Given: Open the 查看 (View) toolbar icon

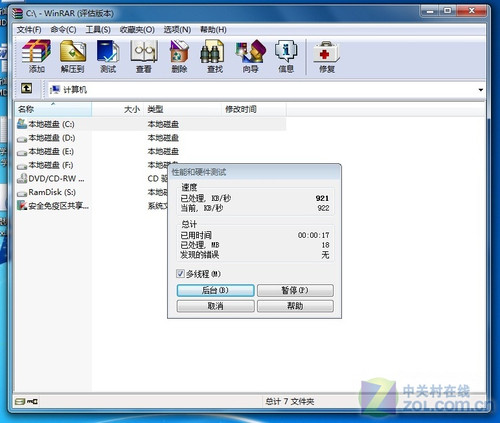Looking at the screenshot, I should click(144, 51).
